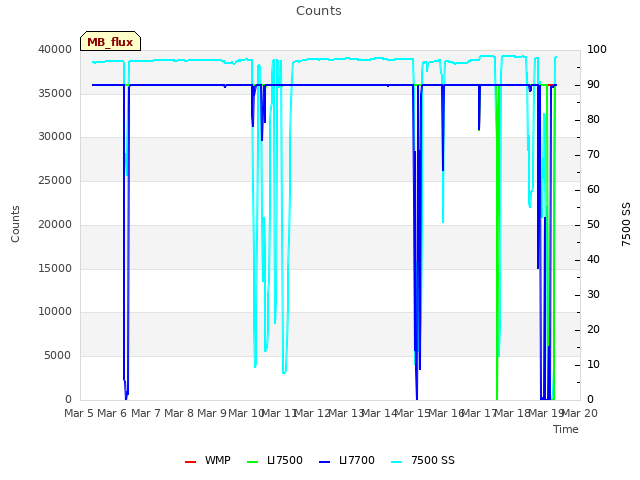Image resolution: width=640 pixels, height=480 pixels.
Task: Click the Mar 5 date tick label
Action: pos(80,413)
